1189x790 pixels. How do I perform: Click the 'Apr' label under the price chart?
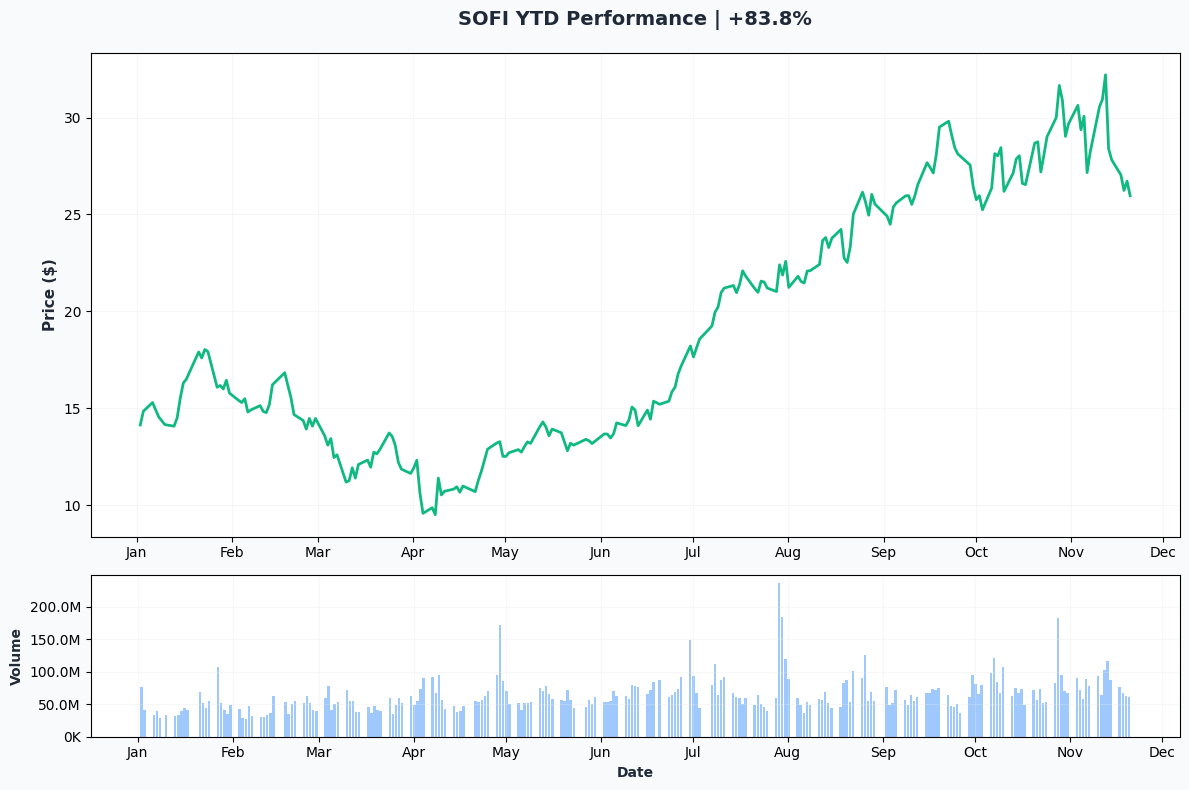[413, 553]
